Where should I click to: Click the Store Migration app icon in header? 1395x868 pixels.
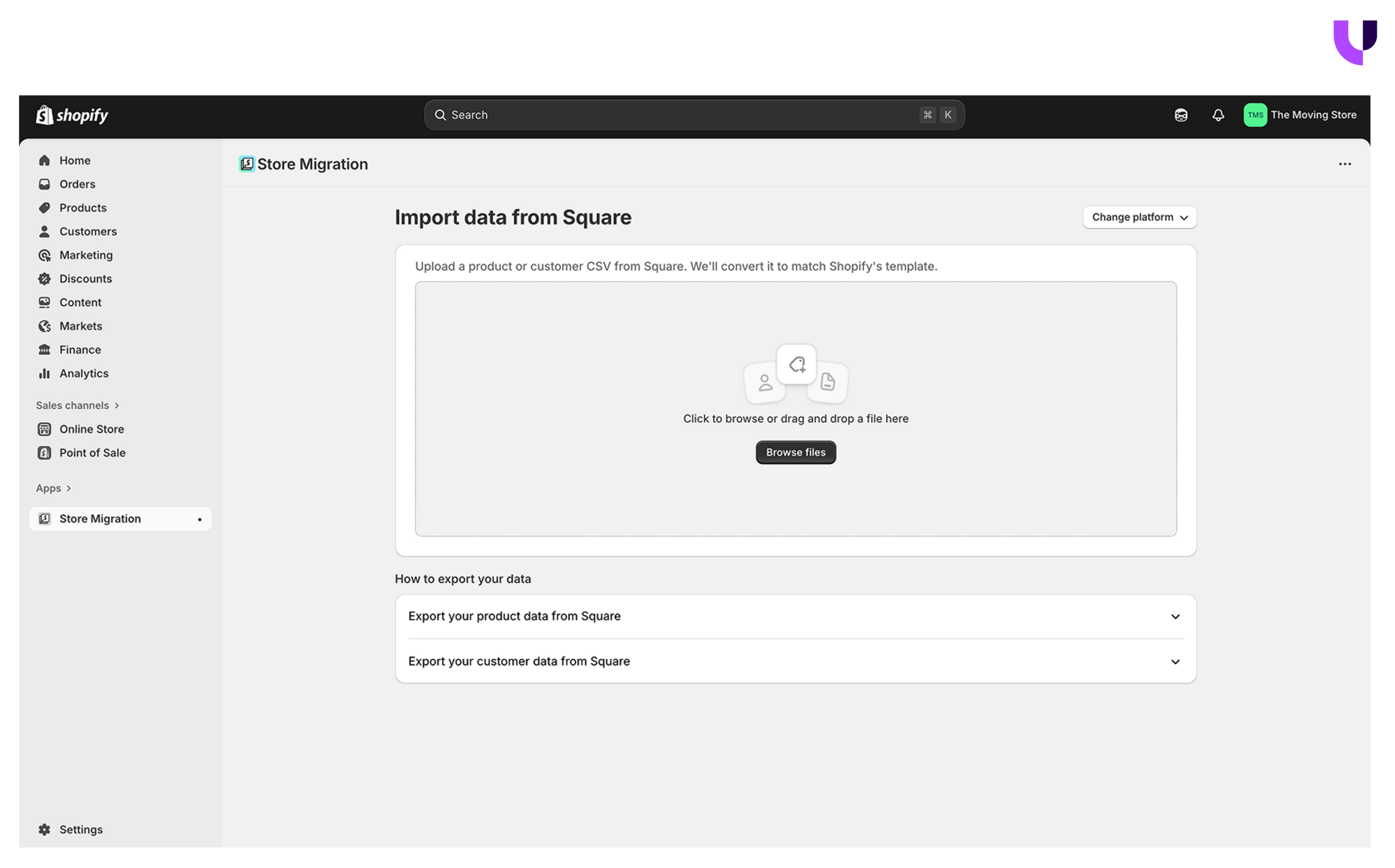247,164
